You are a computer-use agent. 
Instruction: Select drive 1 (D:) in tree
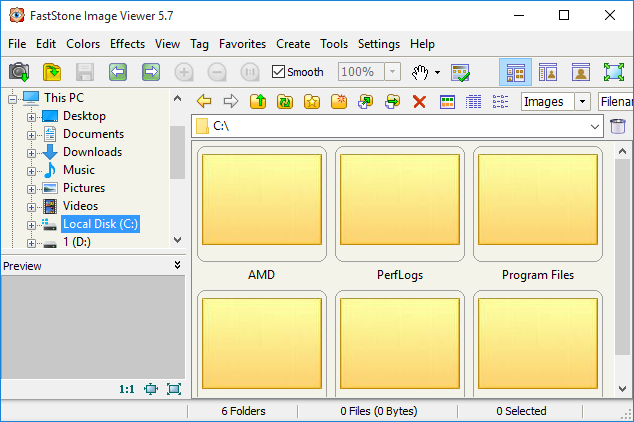[x=77, y=242]
